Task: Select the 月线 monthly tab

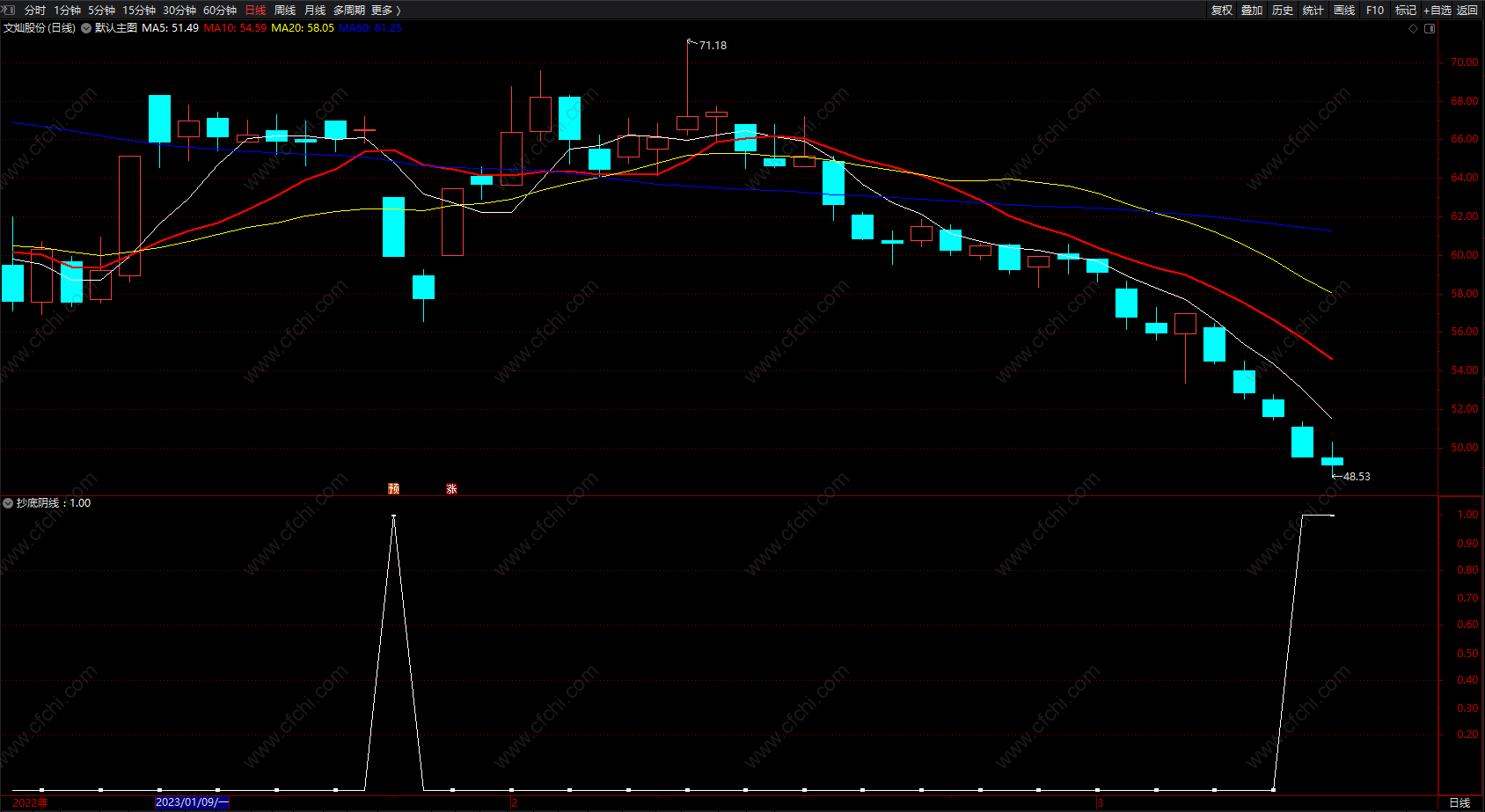Action: coord(315,11)
